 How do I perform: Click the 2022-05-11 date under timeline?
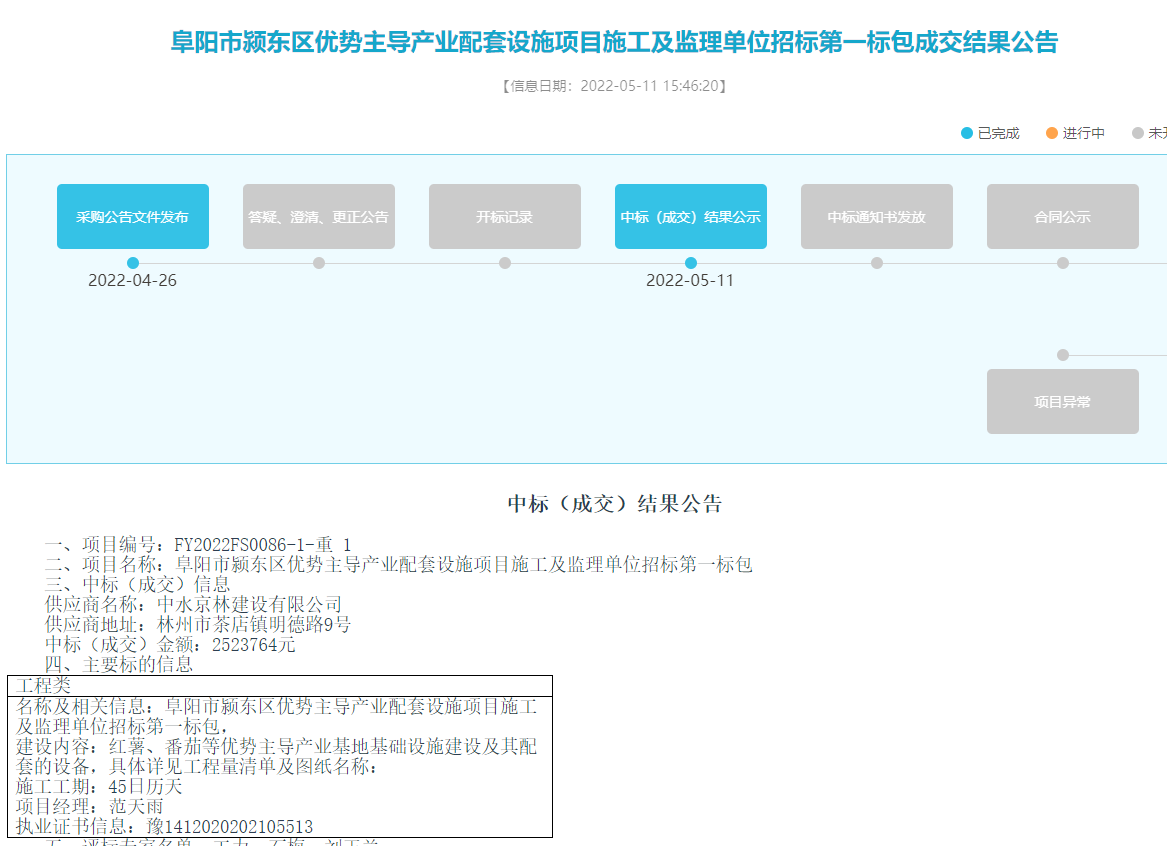[690, 280]
